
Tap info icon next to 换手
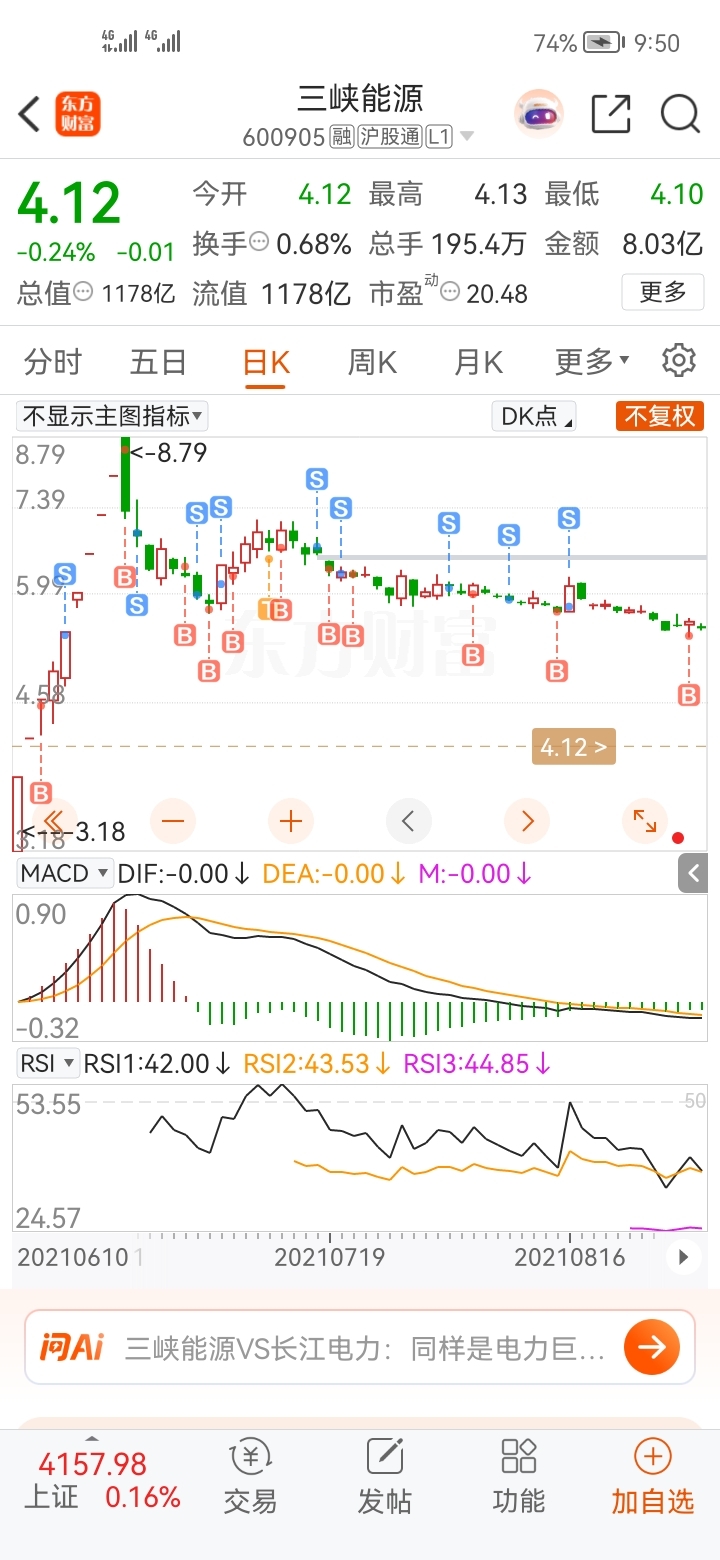tap(260, 242)
